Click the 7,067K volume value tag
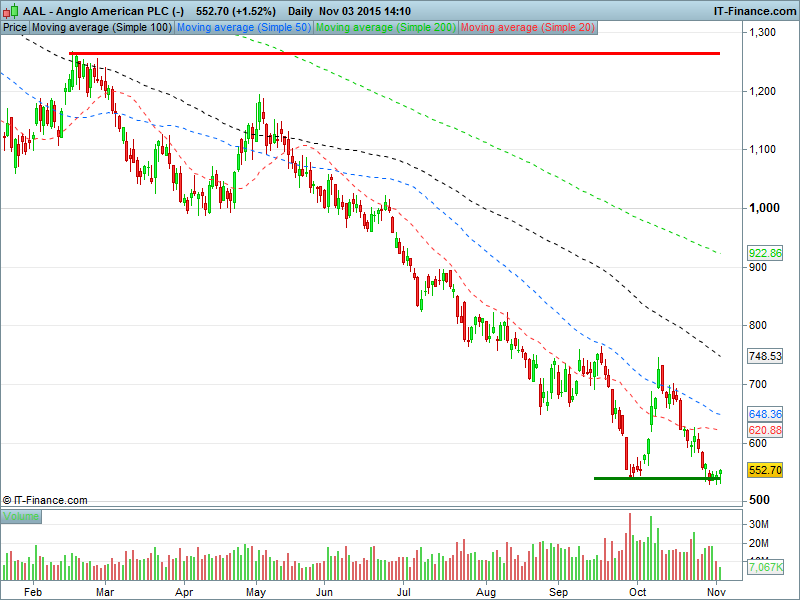Screen dimensions: 800x600 [x=765, y=568]
